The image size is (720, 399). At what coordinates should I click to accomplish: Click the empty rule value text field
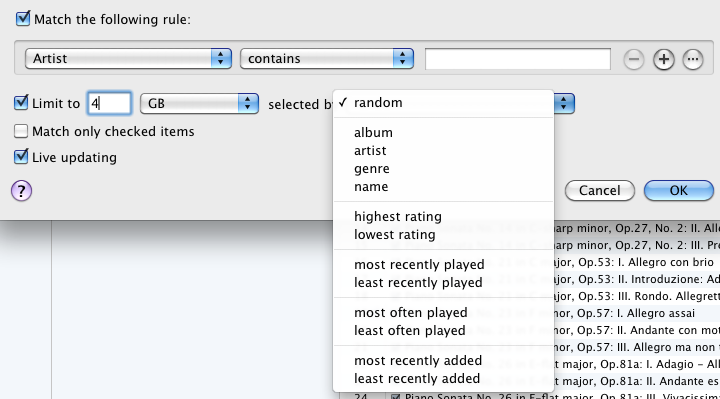pos(518,59)
